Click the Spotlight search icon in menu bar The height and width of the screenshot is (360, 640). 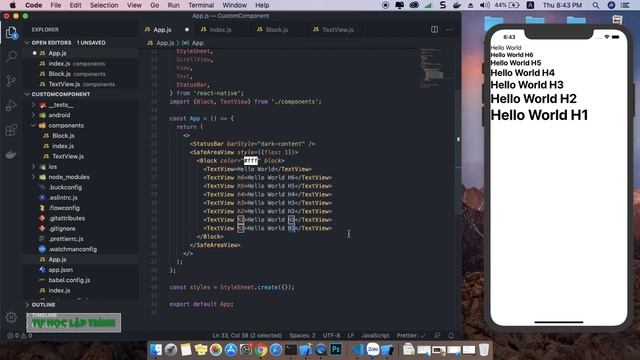596,5
